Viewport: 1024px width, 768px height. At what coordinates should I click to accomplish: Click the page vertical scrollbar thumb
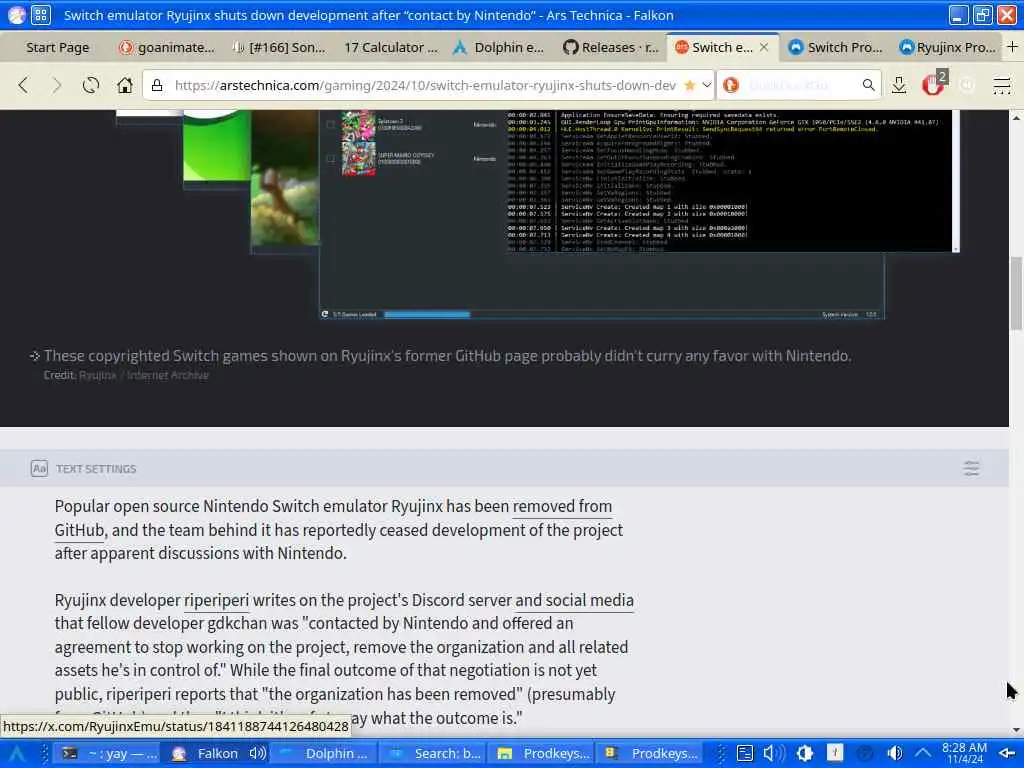pos(1016,294)
